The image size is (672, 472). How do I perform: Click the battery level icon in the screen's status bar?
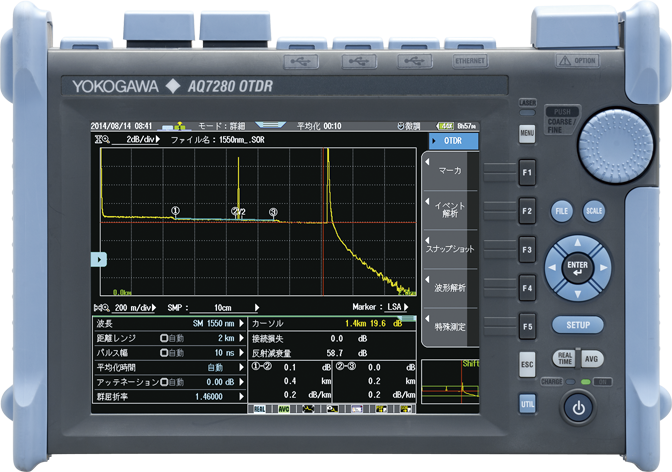coord(445,126)
